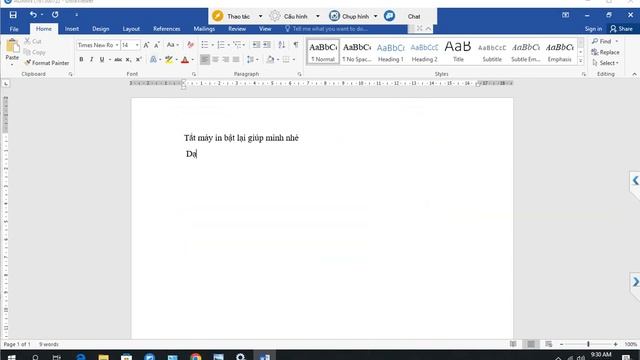The width and height of the screenshot is (640, 360).
Task: Sort text with the A-Z sort icon
Action: [282, 45]
